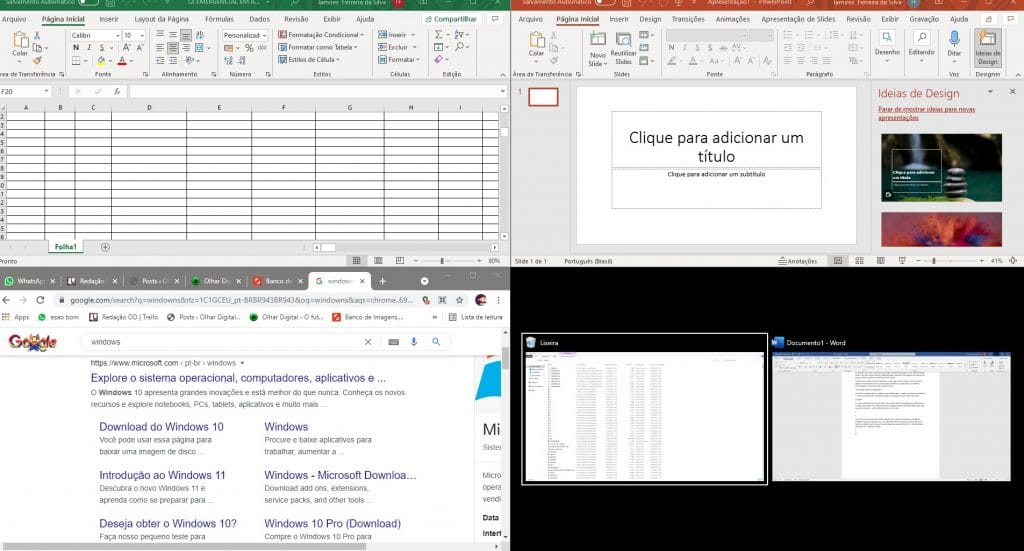Switch to Transições tab in PowerPoint
The height and width of the screenshot is (551, 1024).
click(688, 19)
